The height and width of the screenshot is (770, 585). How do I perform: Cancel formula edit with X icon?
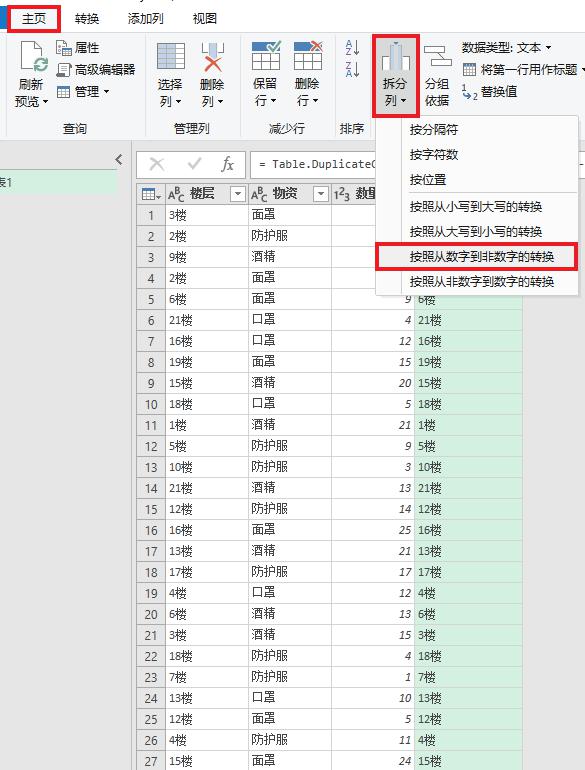coord(157,164)
